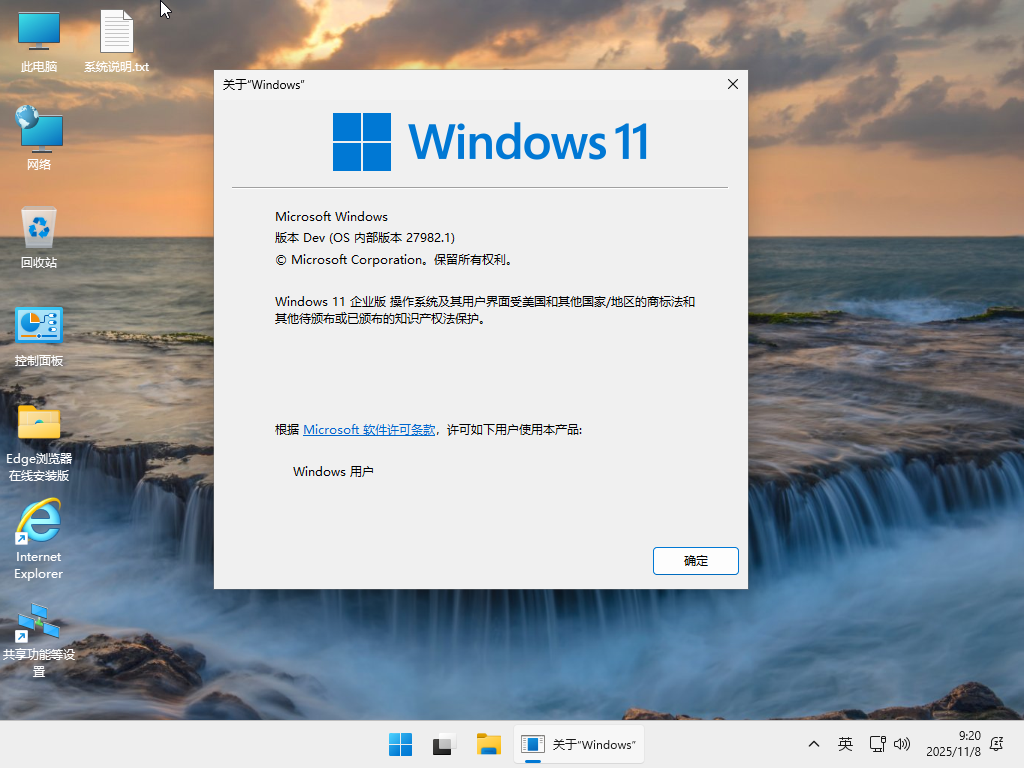Open Task View on the taskbar
Viewport: 1024px width, 768px height.
click(444, 744)
